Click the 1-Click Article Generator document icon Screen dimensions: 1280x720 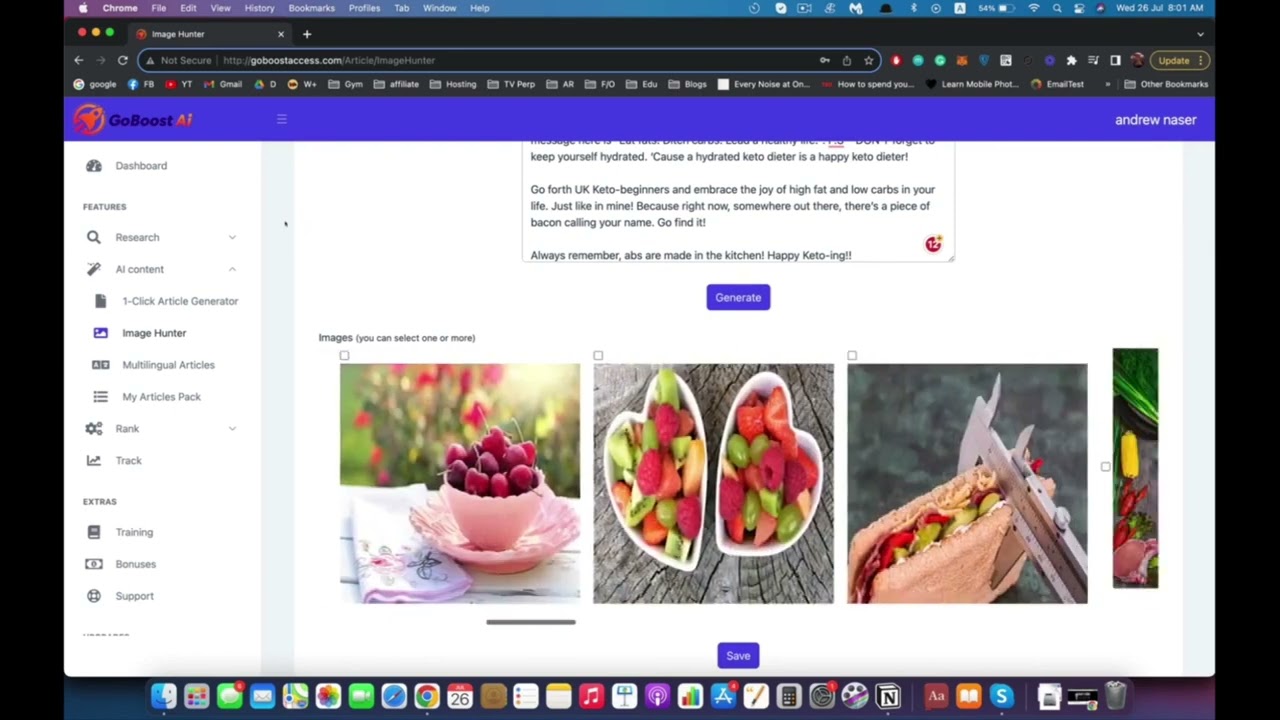101,301
